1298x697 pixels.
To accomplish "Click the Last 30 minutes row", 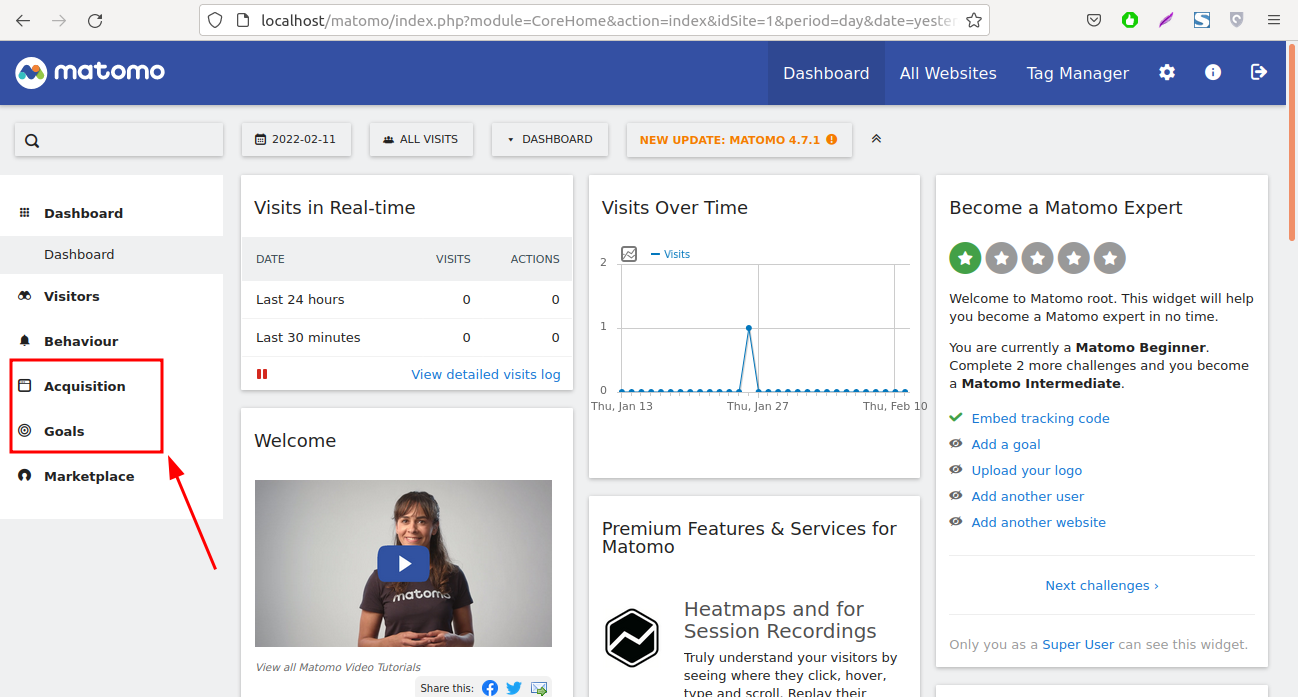I will (407, 337).
